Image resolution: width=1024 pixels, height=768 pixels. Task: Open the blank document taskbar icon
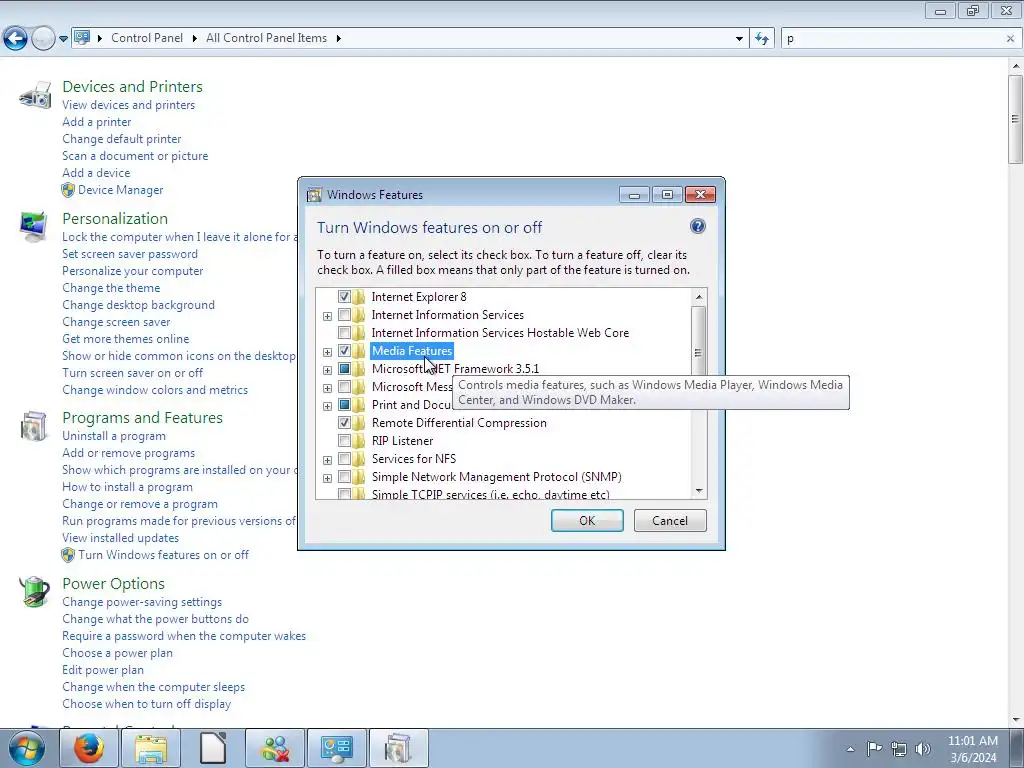(x=213, y=748)
